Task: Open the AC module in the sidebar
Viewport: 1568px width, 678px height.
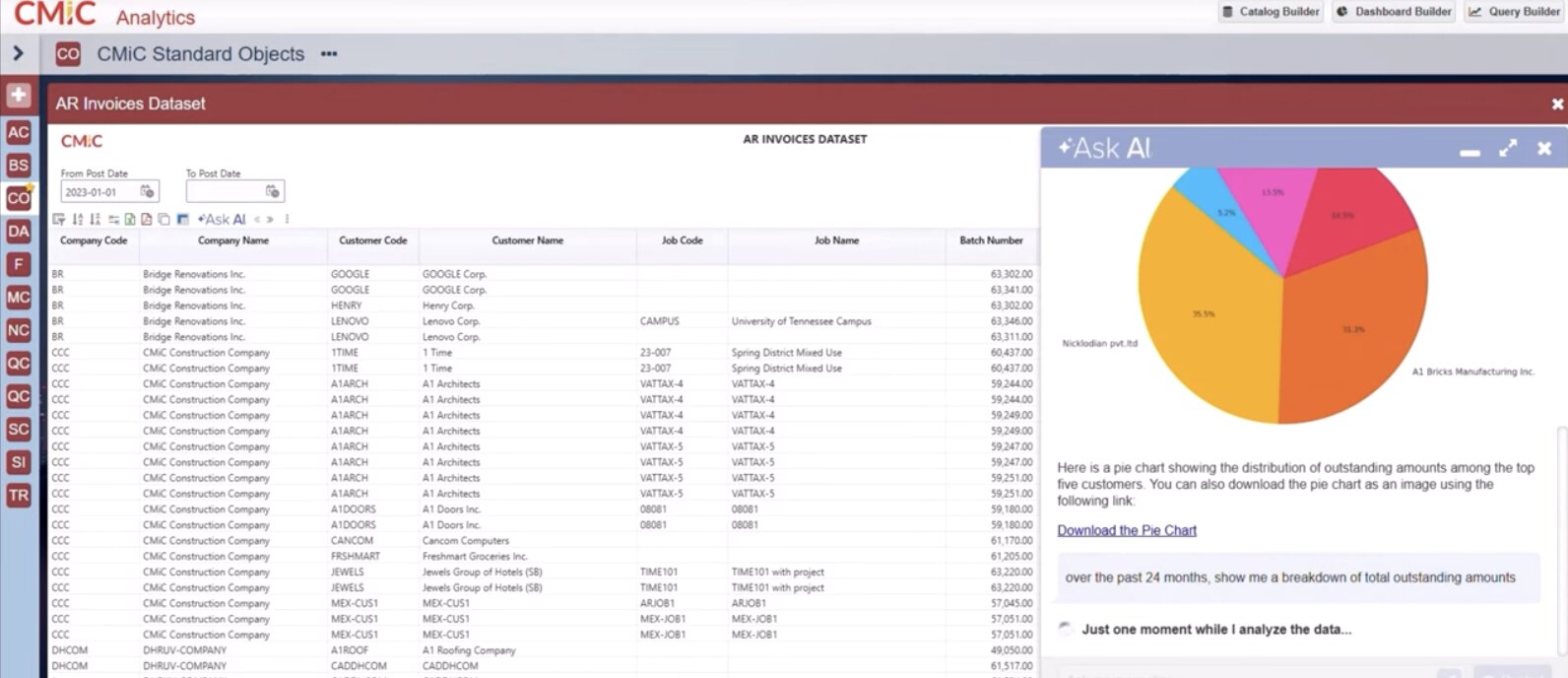Action: click(19, 132)
